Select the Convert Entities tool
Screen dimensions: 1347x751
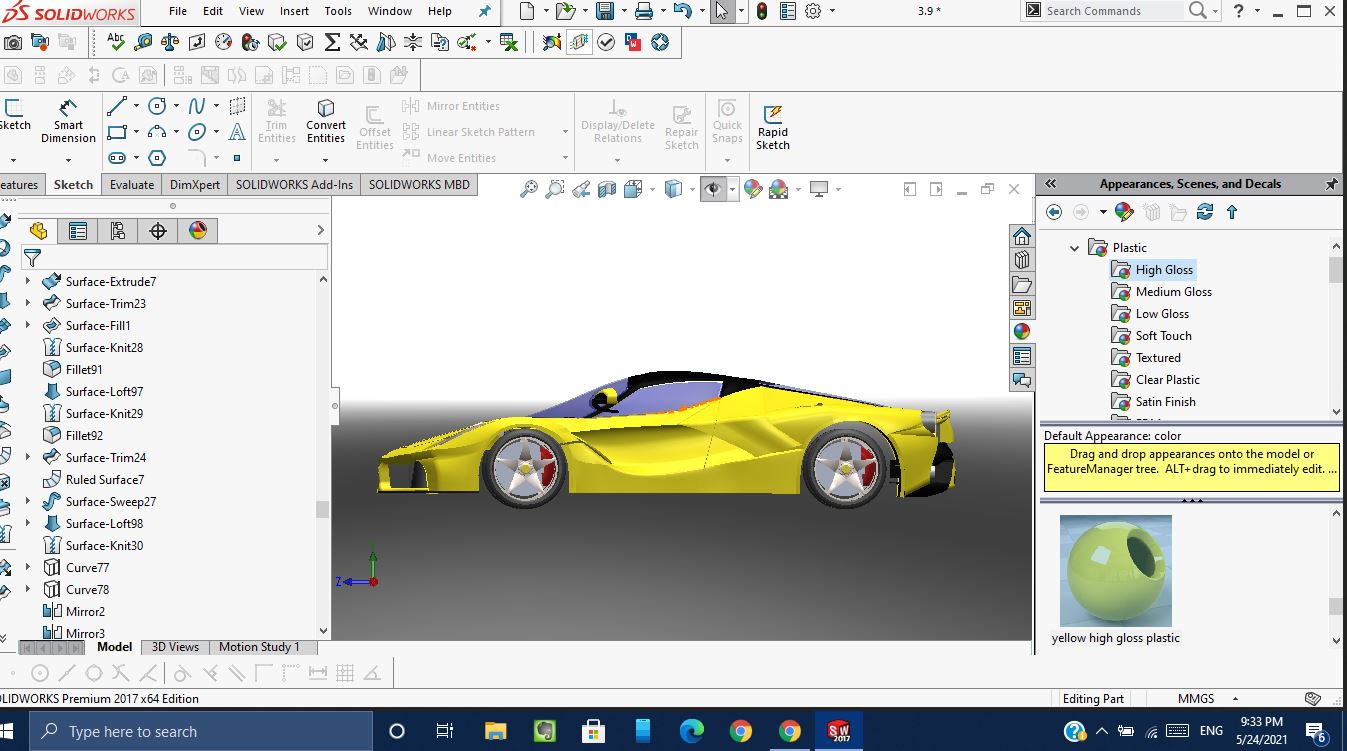(x=326, y=121)
